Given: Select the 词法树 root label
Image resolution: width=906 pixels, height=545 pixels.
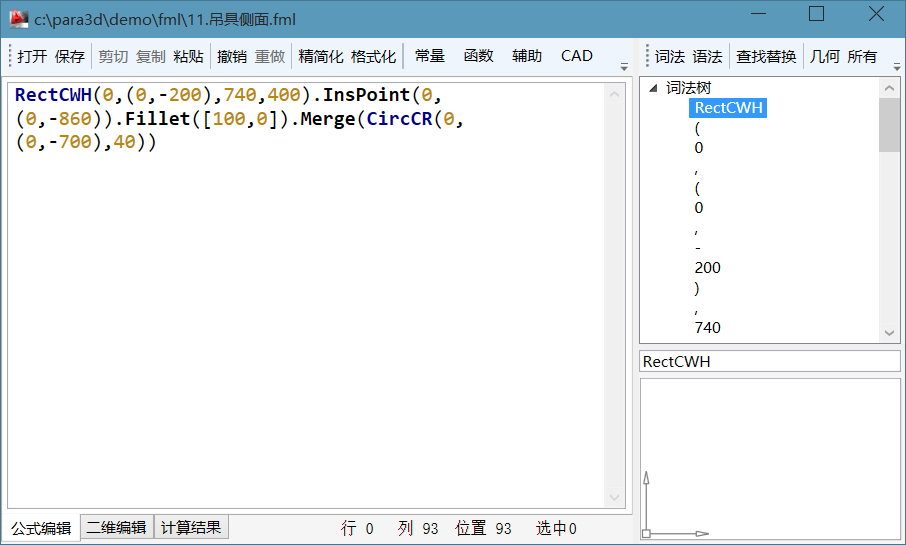Looking at the screenshot, I should point(688,88).
